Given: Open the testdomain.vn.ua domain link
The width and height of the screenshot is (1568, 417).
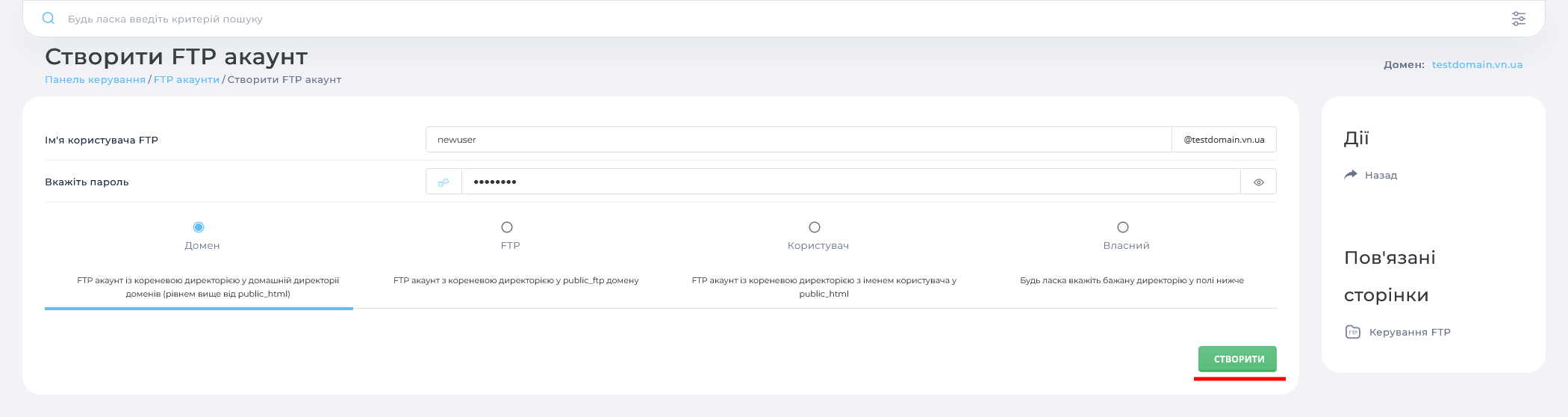Looking at the screenshot, I should [1477, 65].
